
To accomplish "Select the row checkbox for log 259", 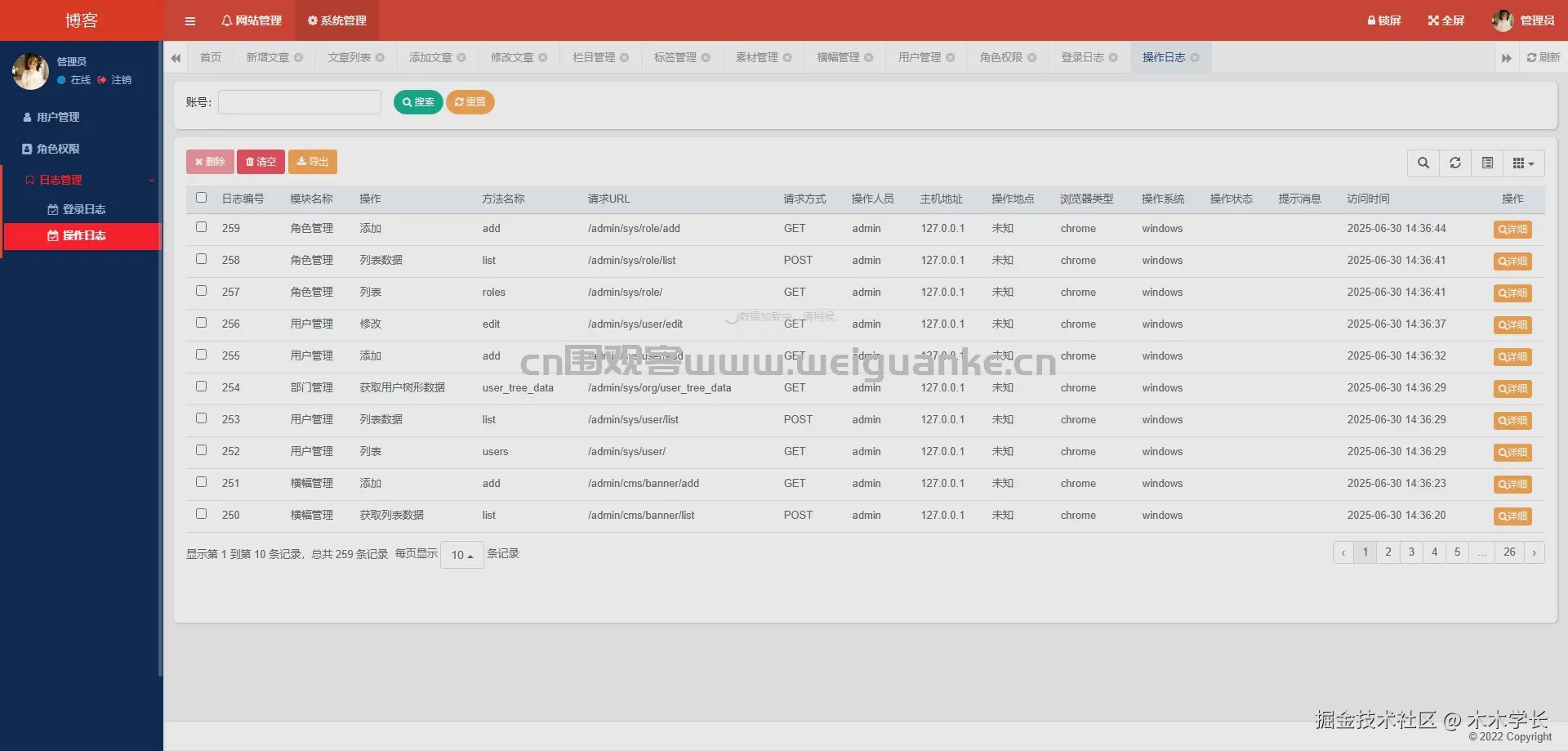I will pos(202,227).
